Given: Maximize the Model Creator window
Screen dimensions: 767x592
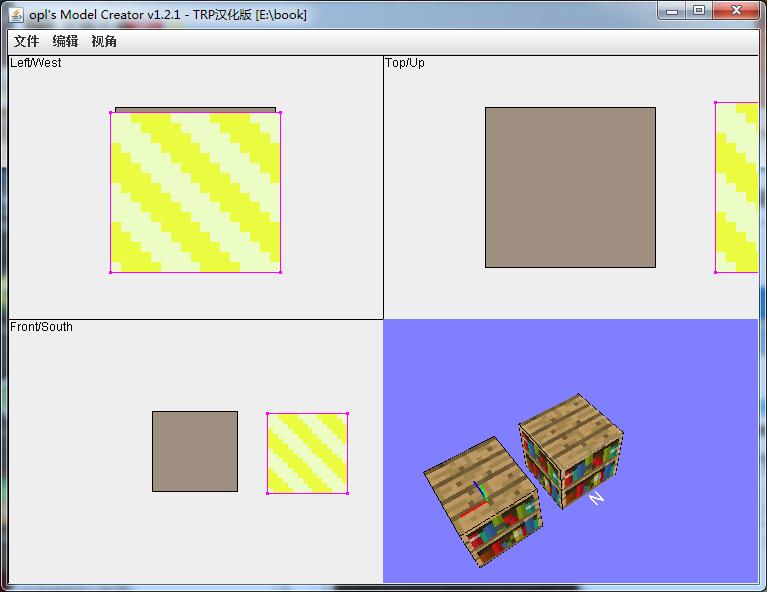Looking at the screenshot, I should tap(698, 10).
